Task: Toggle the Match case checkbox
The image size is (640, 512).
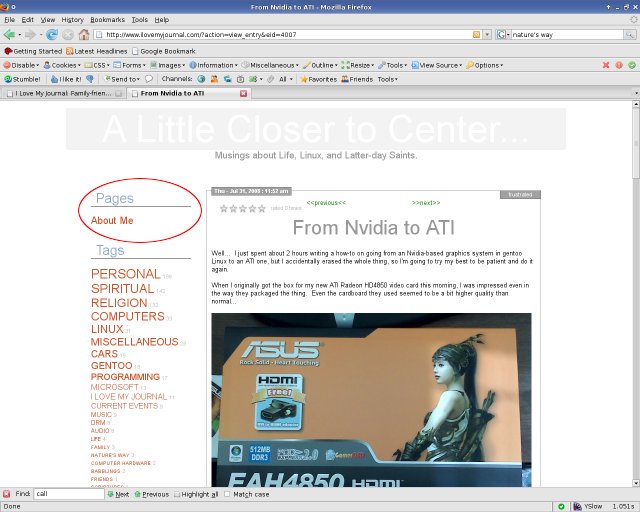Action: point(227,494)
